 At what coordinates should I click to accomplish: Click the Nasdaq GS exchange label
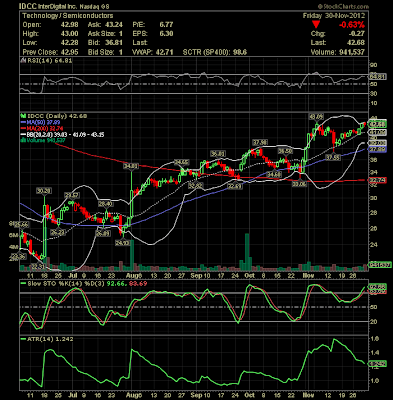coord(94,7)
